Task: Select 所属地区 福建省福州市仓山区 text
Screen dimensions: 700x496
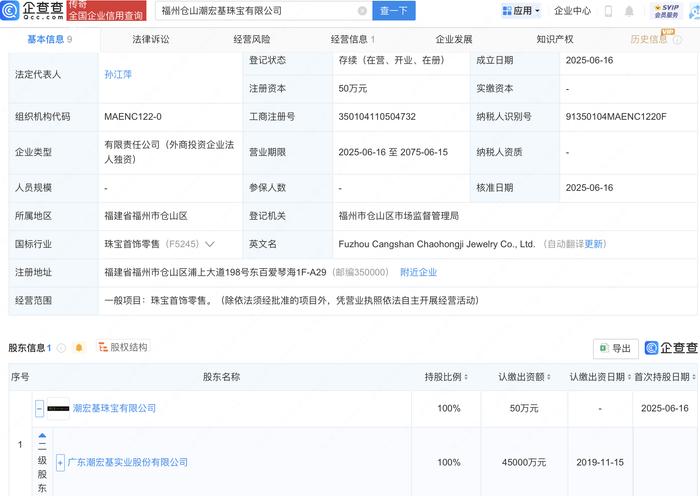Action: 146,216
